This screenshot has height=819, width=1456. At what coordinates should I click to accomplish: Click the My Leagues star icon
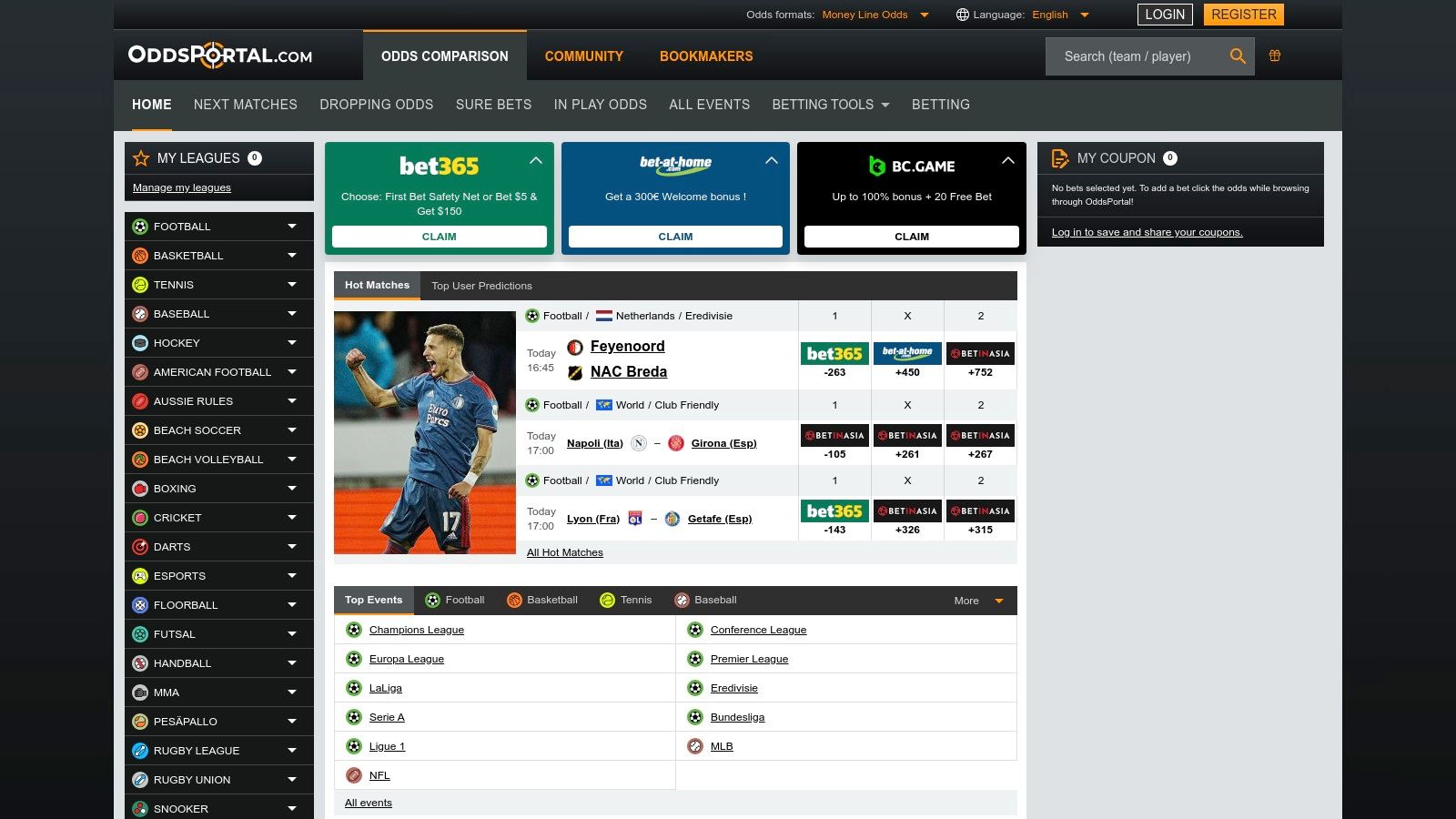coord(141,158)
